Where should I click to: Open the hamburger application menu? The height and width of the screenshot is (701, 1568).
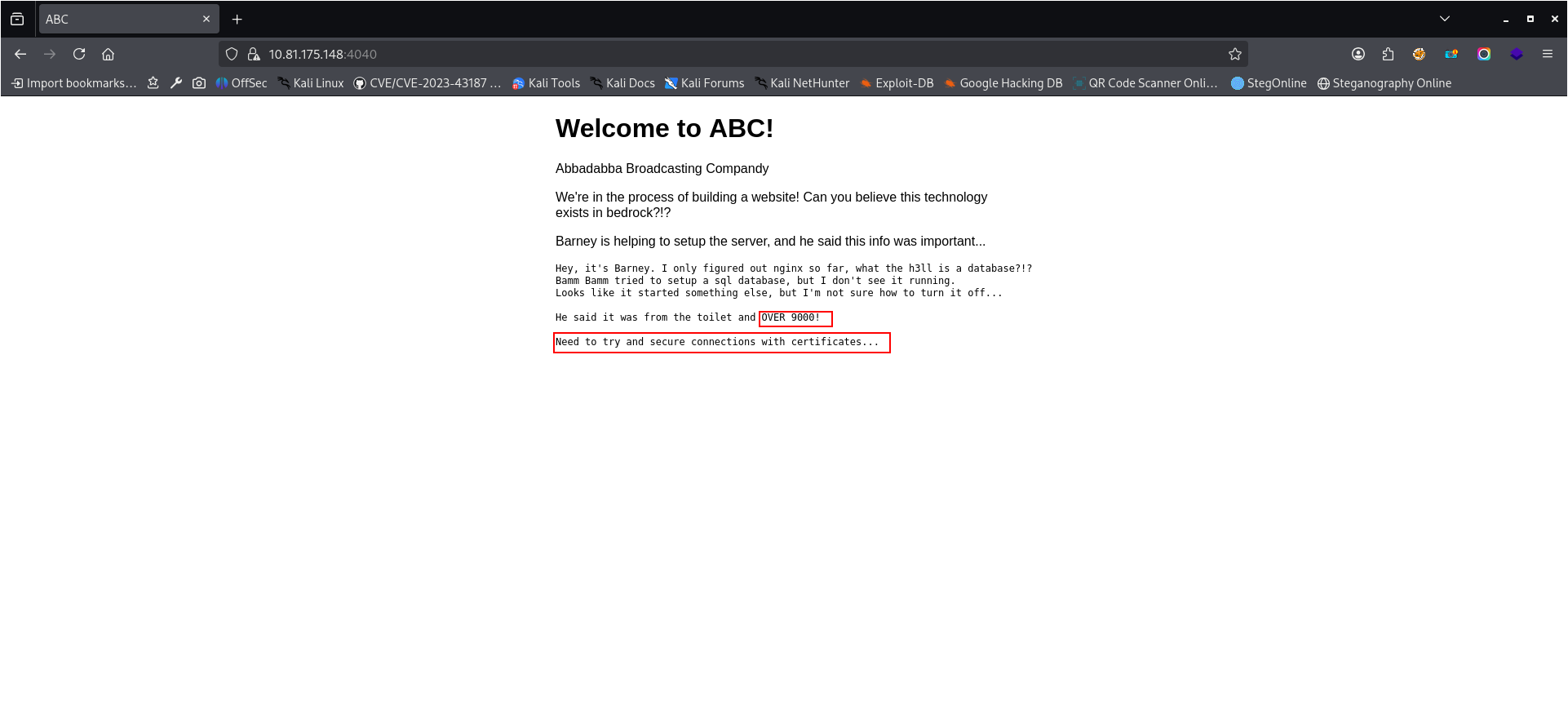coord(1547,54)
